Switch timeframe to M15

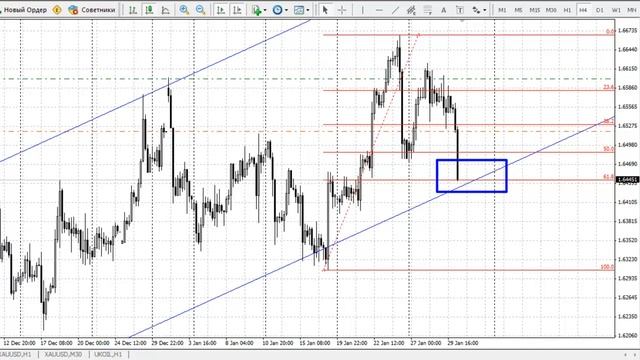[535, 10]
